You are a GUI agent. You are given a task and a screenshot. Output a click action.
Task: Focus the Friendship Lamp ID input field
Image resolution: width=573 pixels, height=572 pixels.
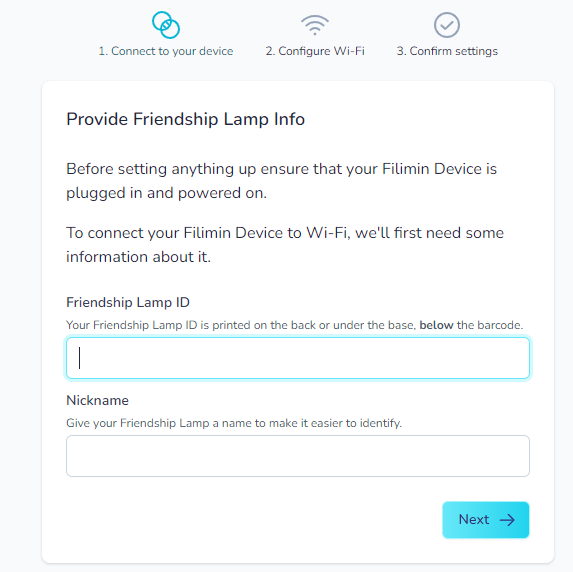[298, 358]
